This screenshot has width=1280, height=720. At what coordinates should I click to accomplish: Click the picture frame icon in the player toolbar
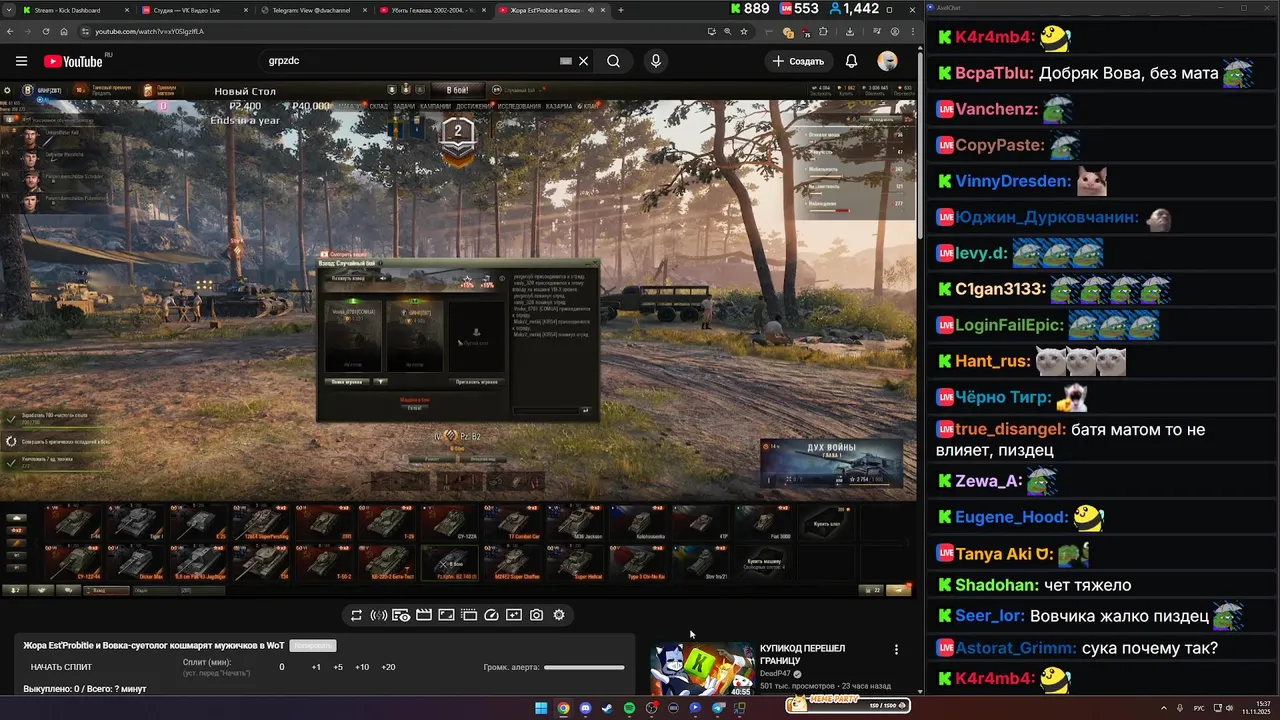tap(446, 615)
